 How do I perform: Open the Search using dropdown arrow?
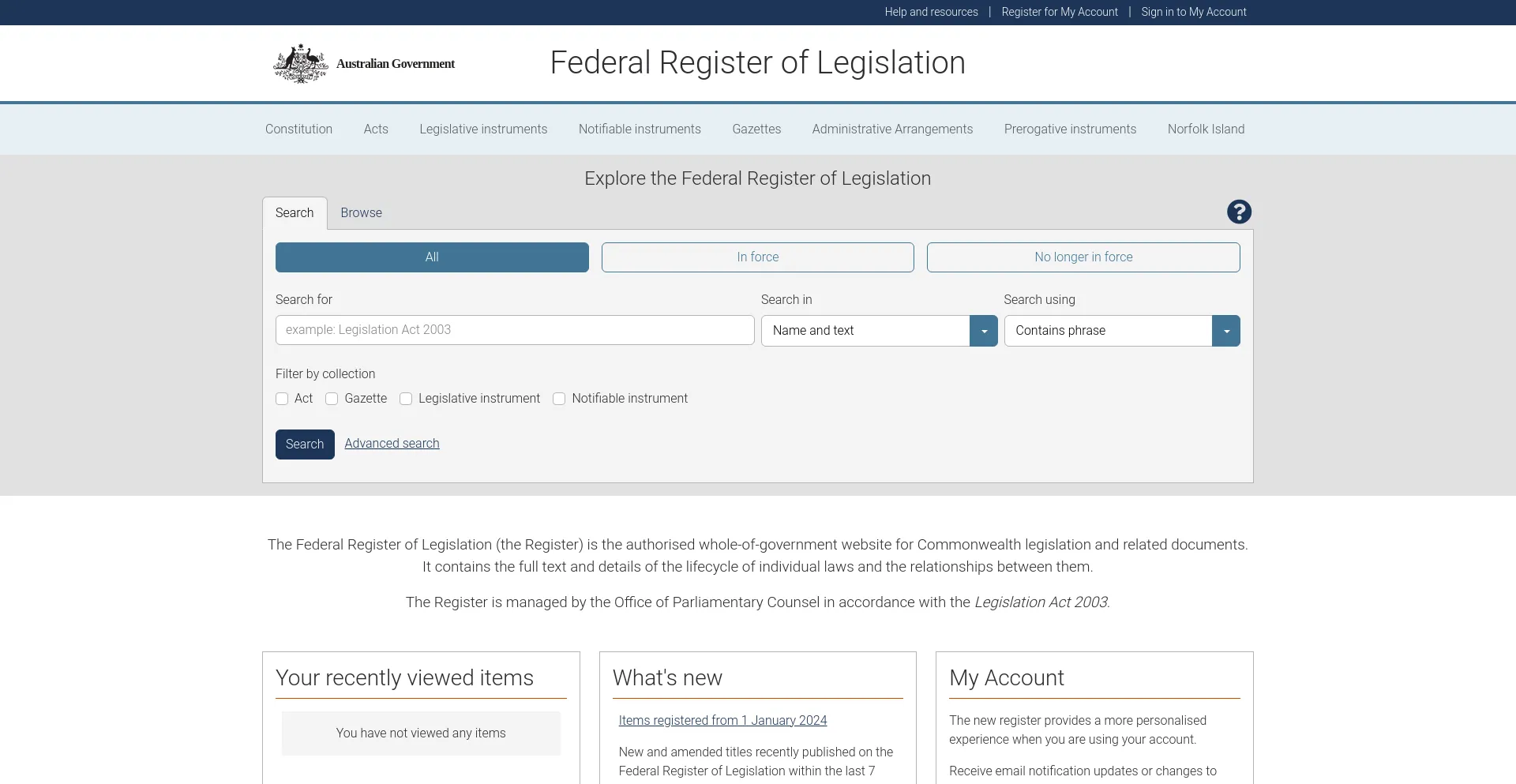1226,331
